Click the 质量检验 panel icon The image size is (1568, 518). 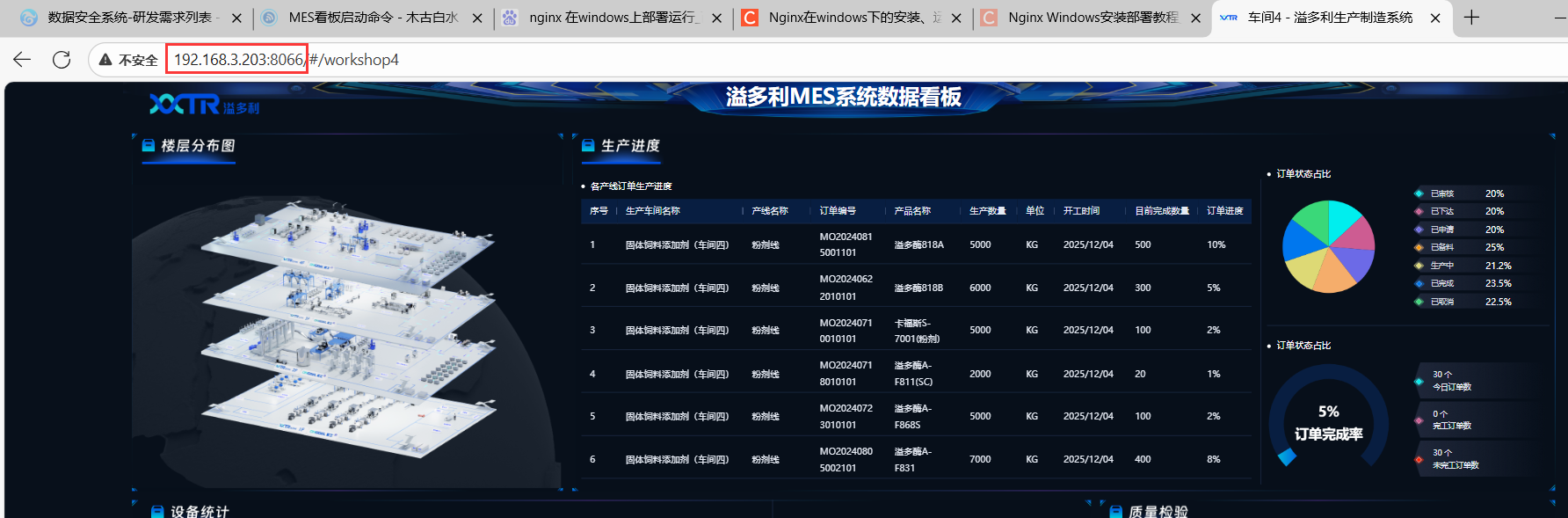tap(1115, 511)
